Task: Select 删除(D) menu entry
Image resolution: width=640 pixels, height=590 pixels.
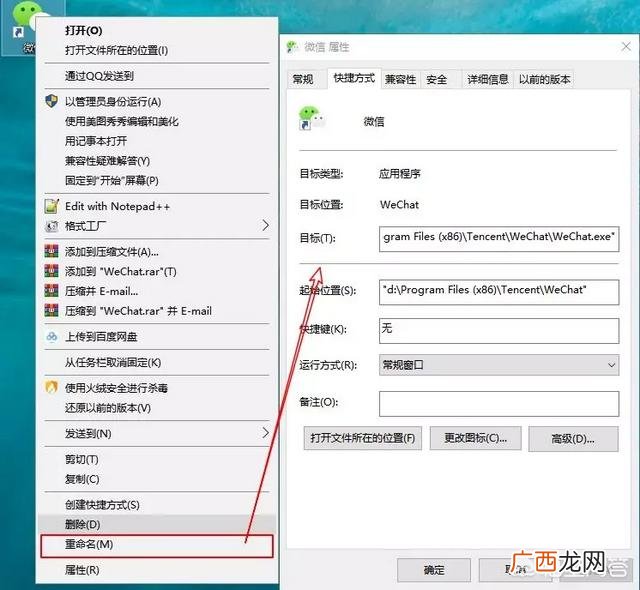Action: pyautogui.click(x=156, y=524)
